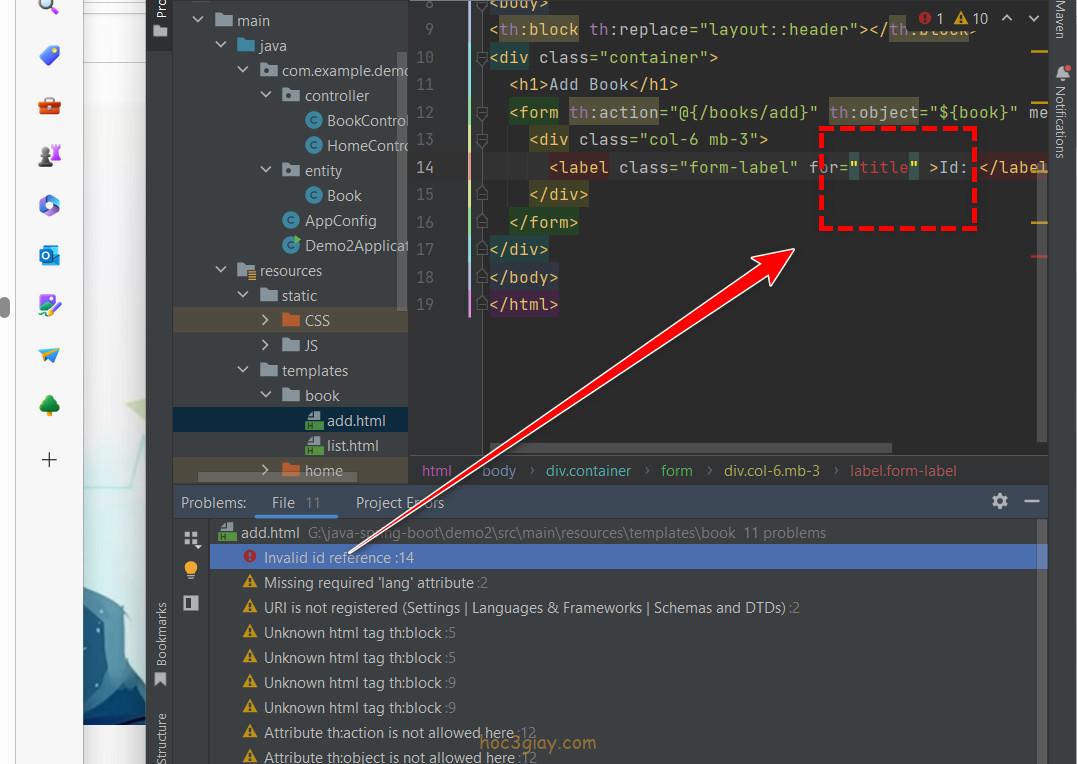
Task: Go to next highlighted error arrow
Action: point(1033,18)
